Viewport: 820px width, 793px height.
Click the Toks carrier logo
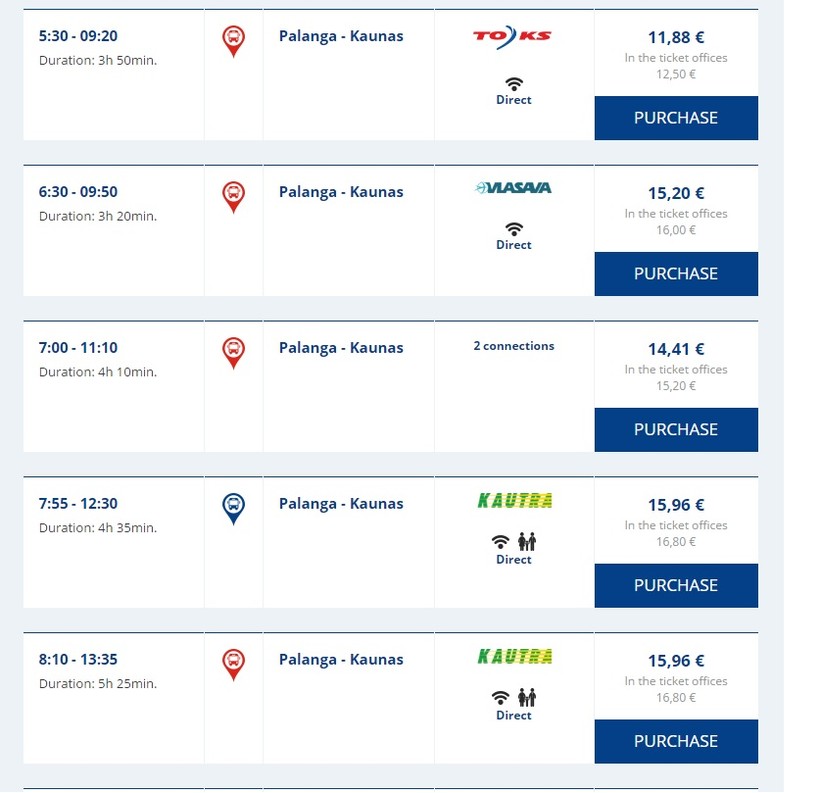click(x=513, y=38)
